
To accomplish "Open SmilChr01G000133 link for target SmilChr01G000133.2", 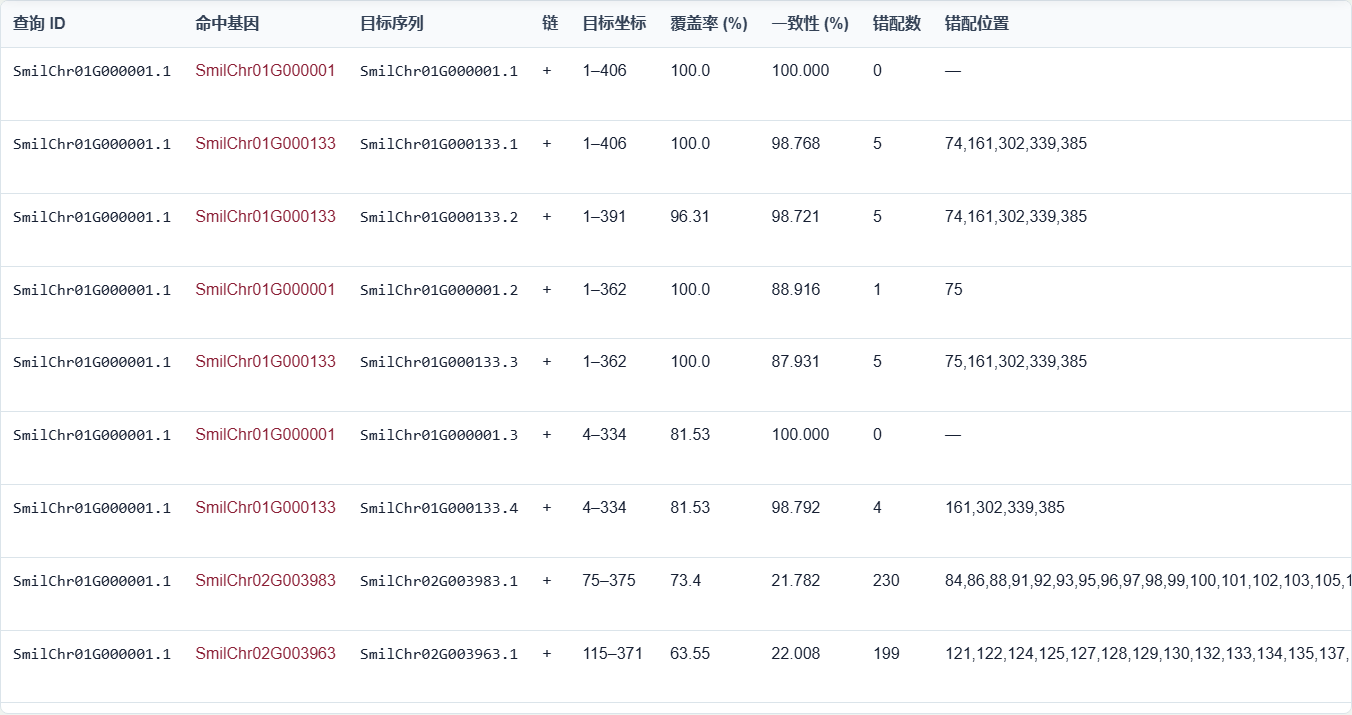I will [x=265, y=217].
